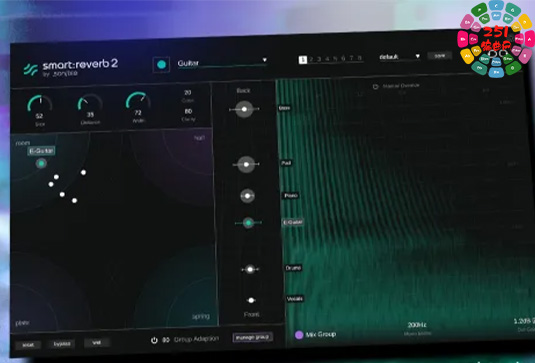Select state number 1

(303, 60)
